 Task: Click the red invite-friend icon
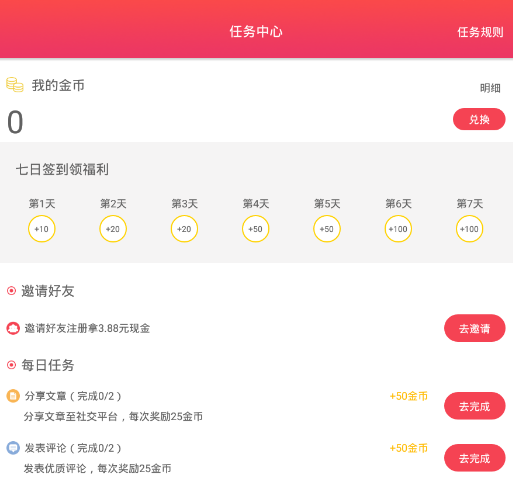(13, 329)
